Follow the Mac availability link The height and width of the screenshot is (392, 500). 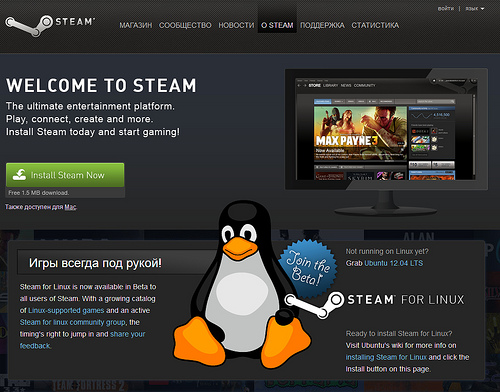70,207
